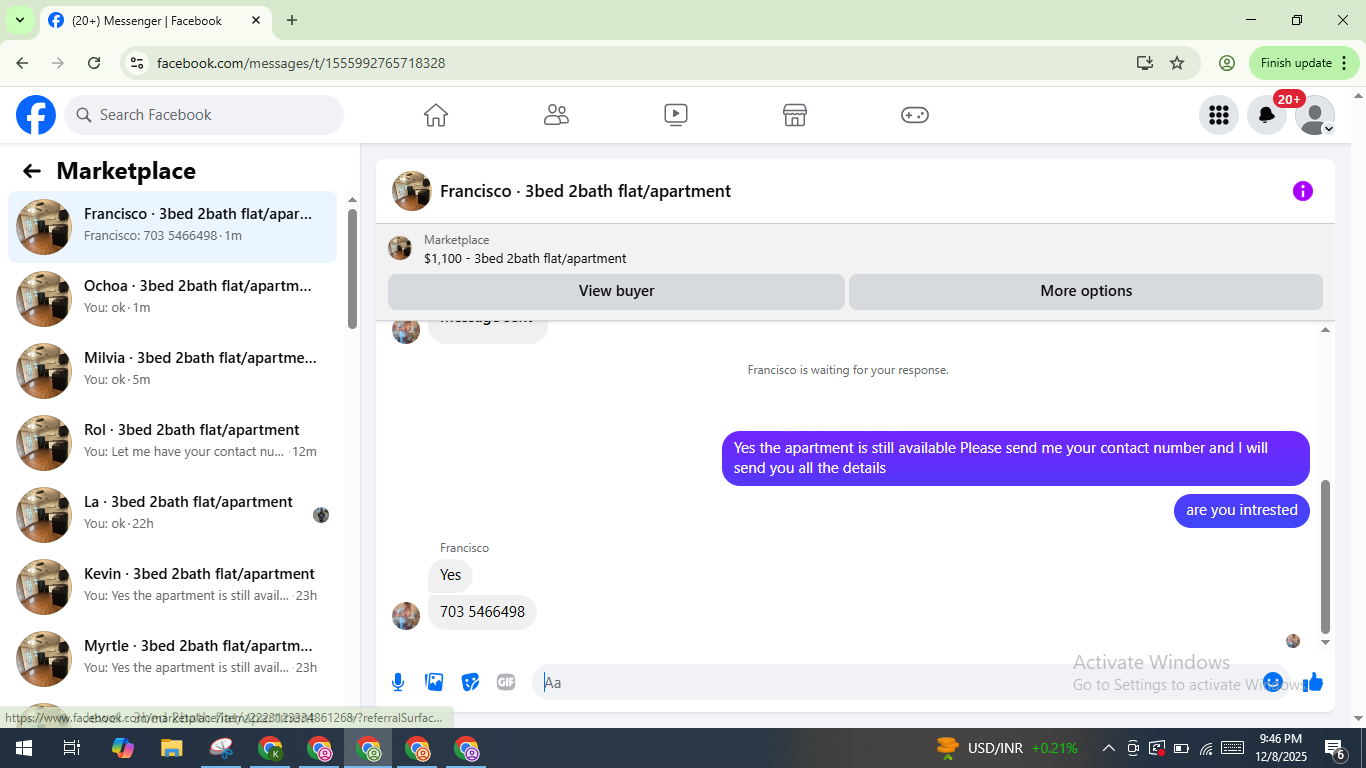Image resolution: width=1366 pixels, height=768 pixels.
Task: Open the tab search dropdown in Chrome
Action: (x=19, y=20)
